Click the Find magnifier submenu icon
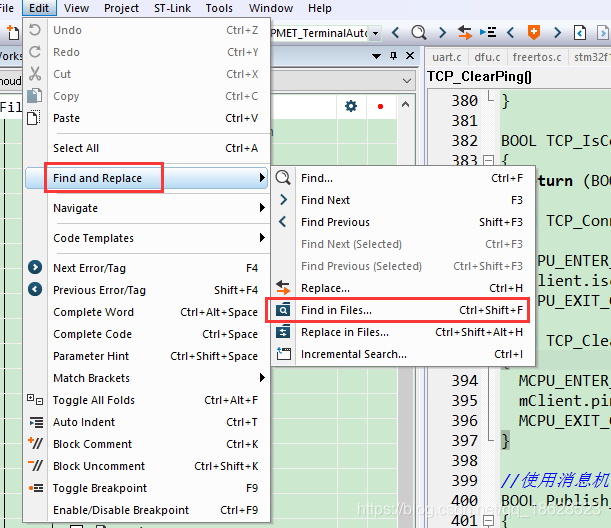The height and width of the screenshot is (528, 611). [x=283, y=178]
